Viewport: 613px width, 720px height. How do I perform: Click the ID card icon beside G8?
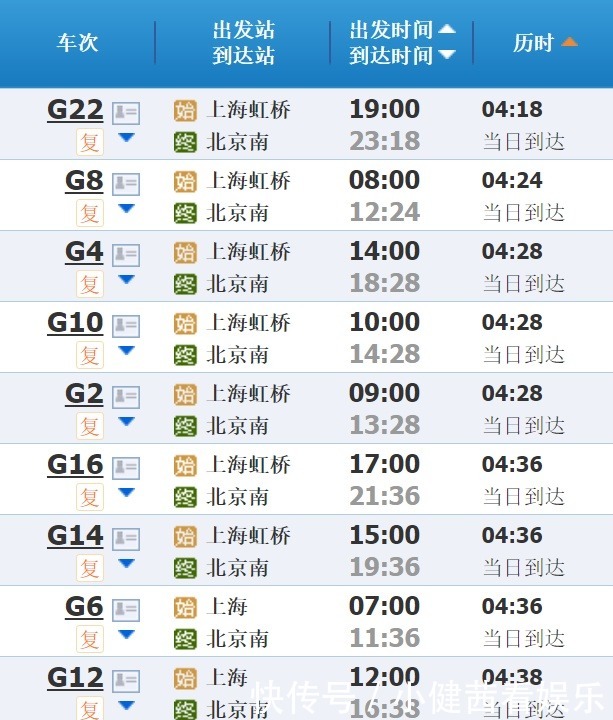pos(126,183)
